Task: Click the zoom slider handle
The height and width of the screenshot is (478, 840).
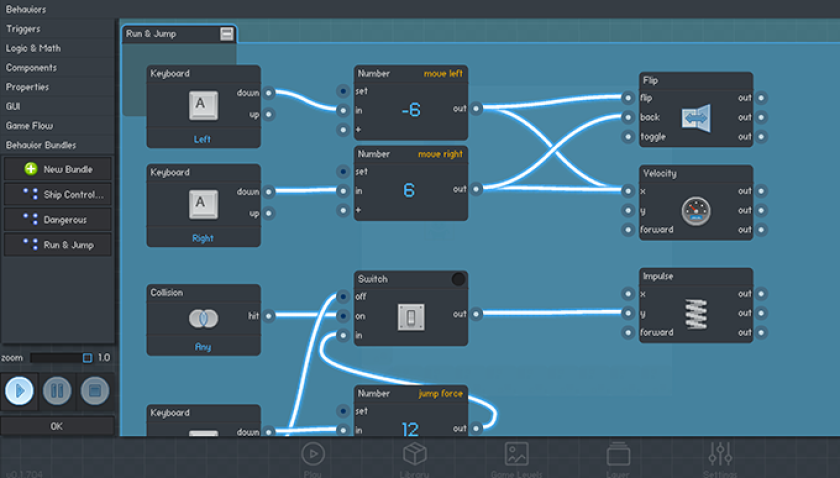Action: click(87, 358)
